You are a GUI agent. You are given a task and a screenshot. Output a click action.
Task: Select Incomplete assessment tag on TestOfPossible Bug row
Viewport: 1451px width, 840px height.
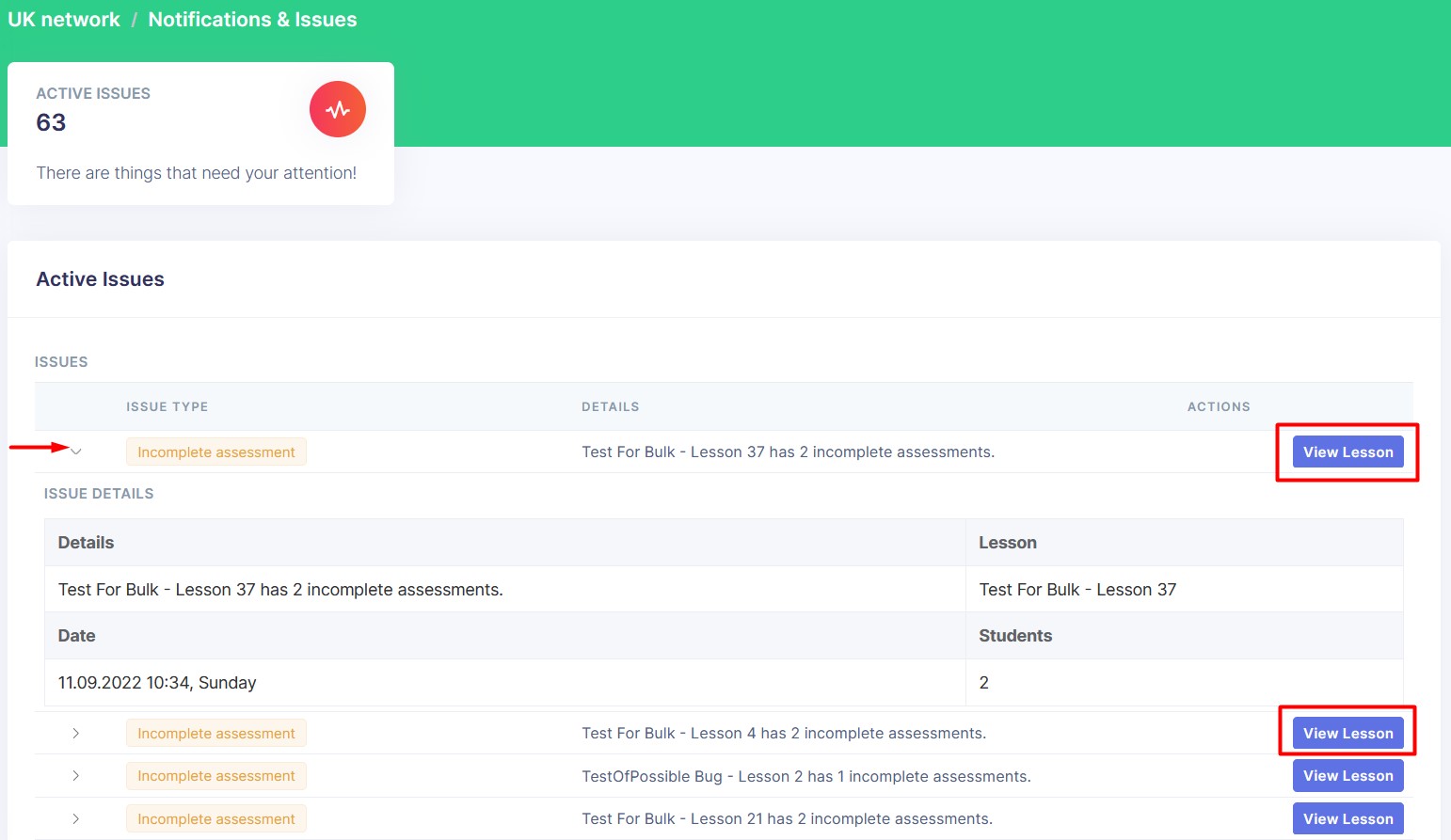coord(216,776)
